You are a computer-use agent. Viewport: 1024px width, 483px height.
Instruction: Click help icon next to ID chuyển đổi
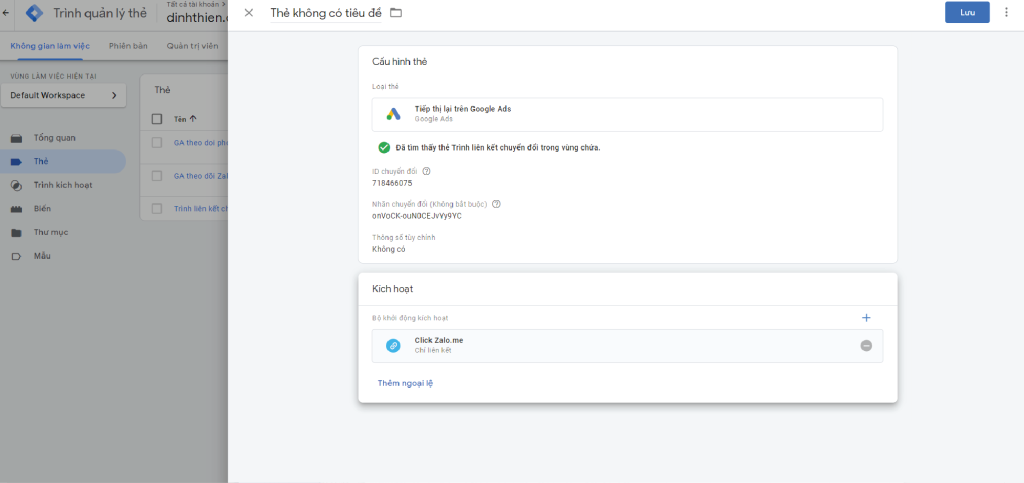[427, 171]
